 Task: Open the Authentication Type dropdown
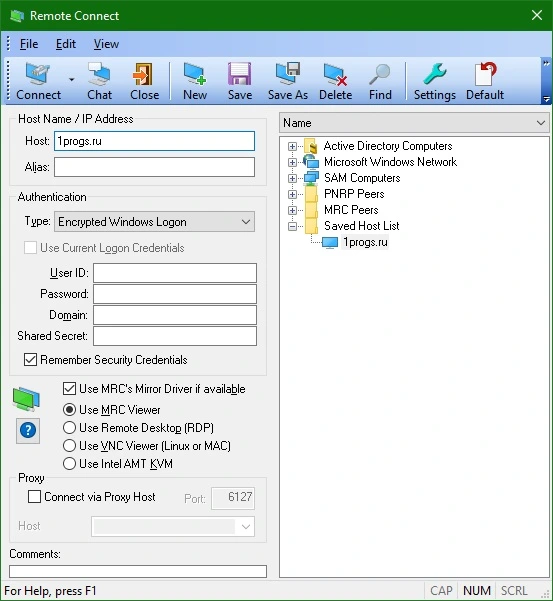154,222
